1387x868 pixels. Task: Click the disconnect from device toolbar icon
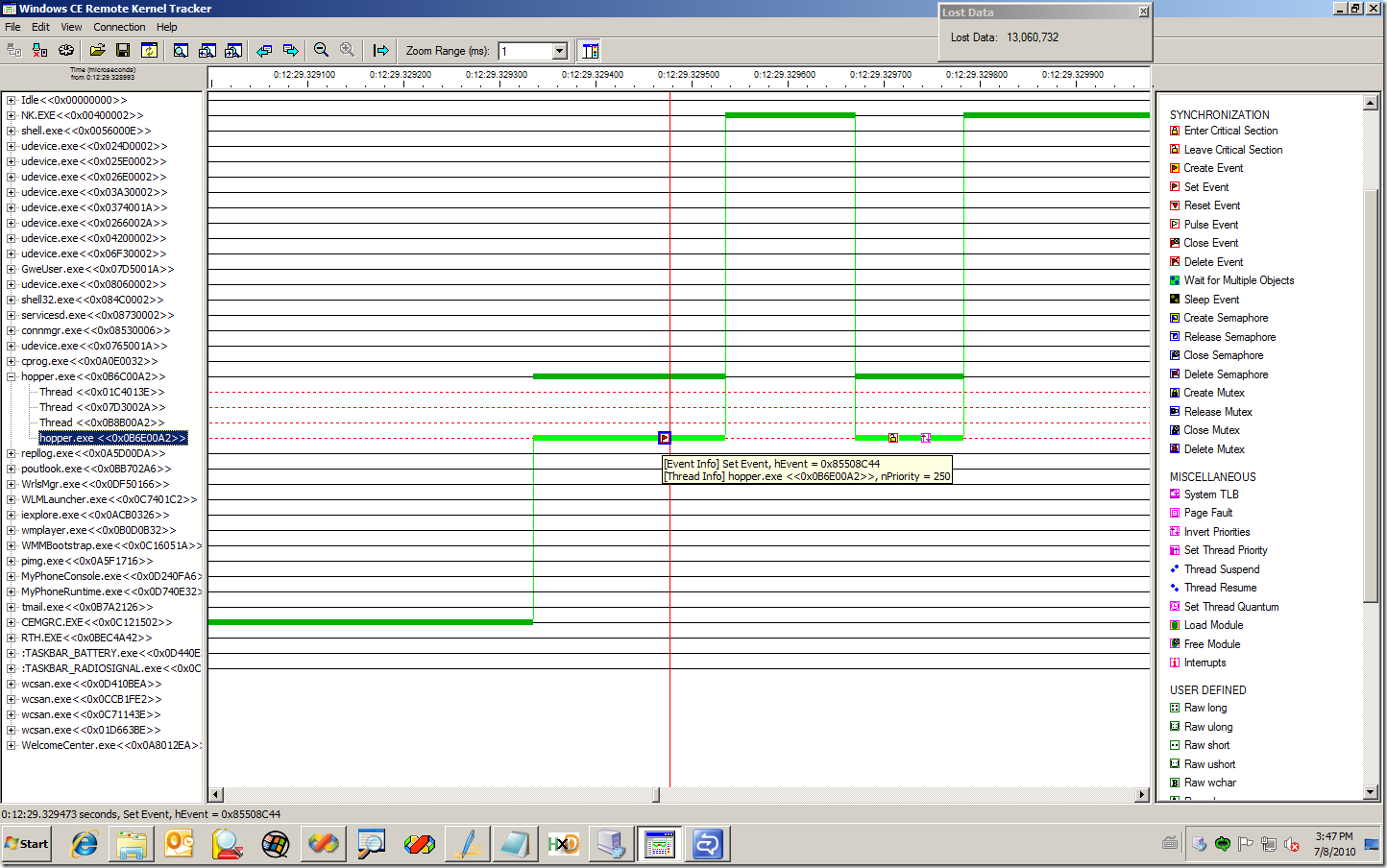(40, 50)
